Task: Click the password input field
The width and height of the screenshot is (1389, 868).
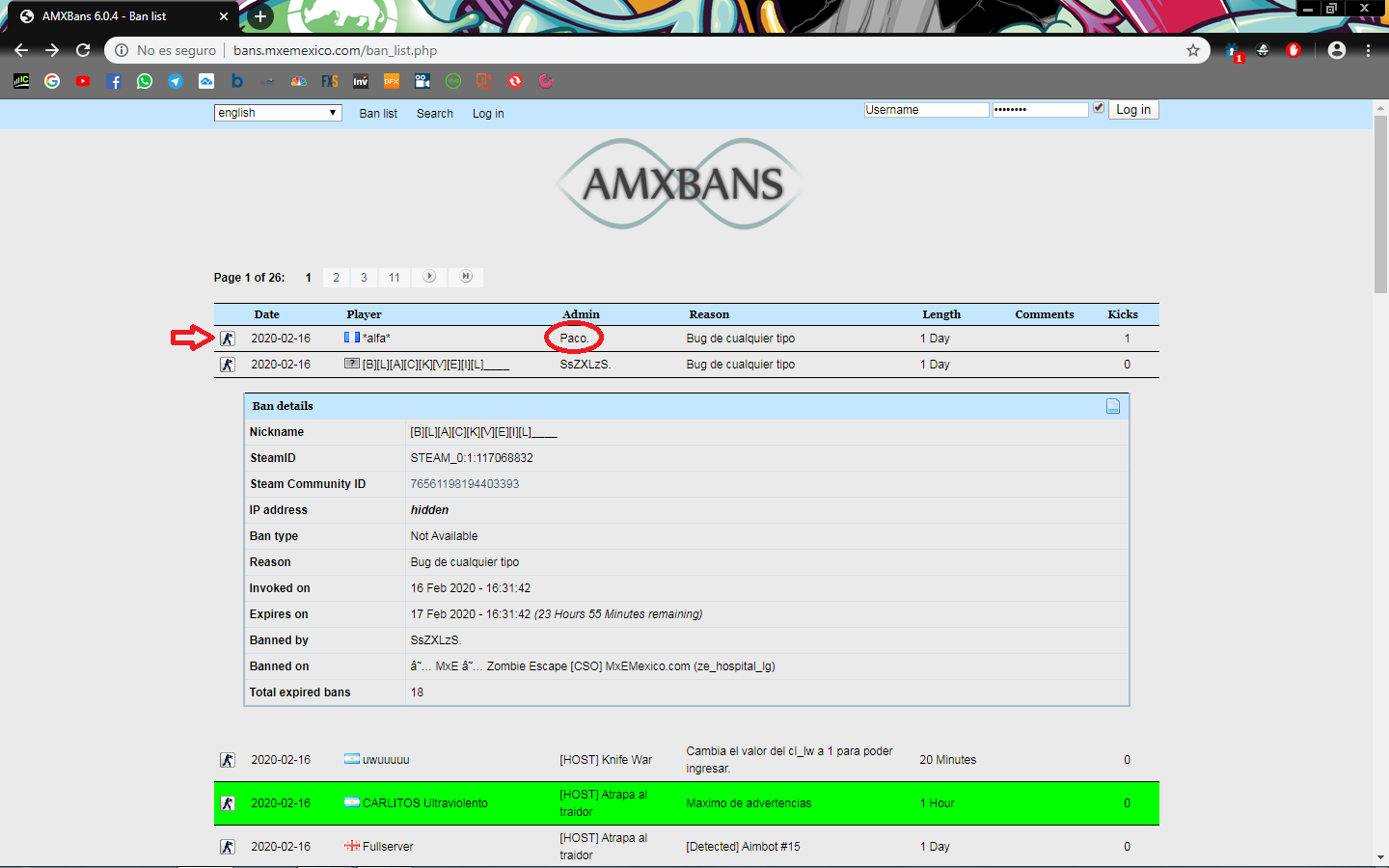Action: point(1041,110)
